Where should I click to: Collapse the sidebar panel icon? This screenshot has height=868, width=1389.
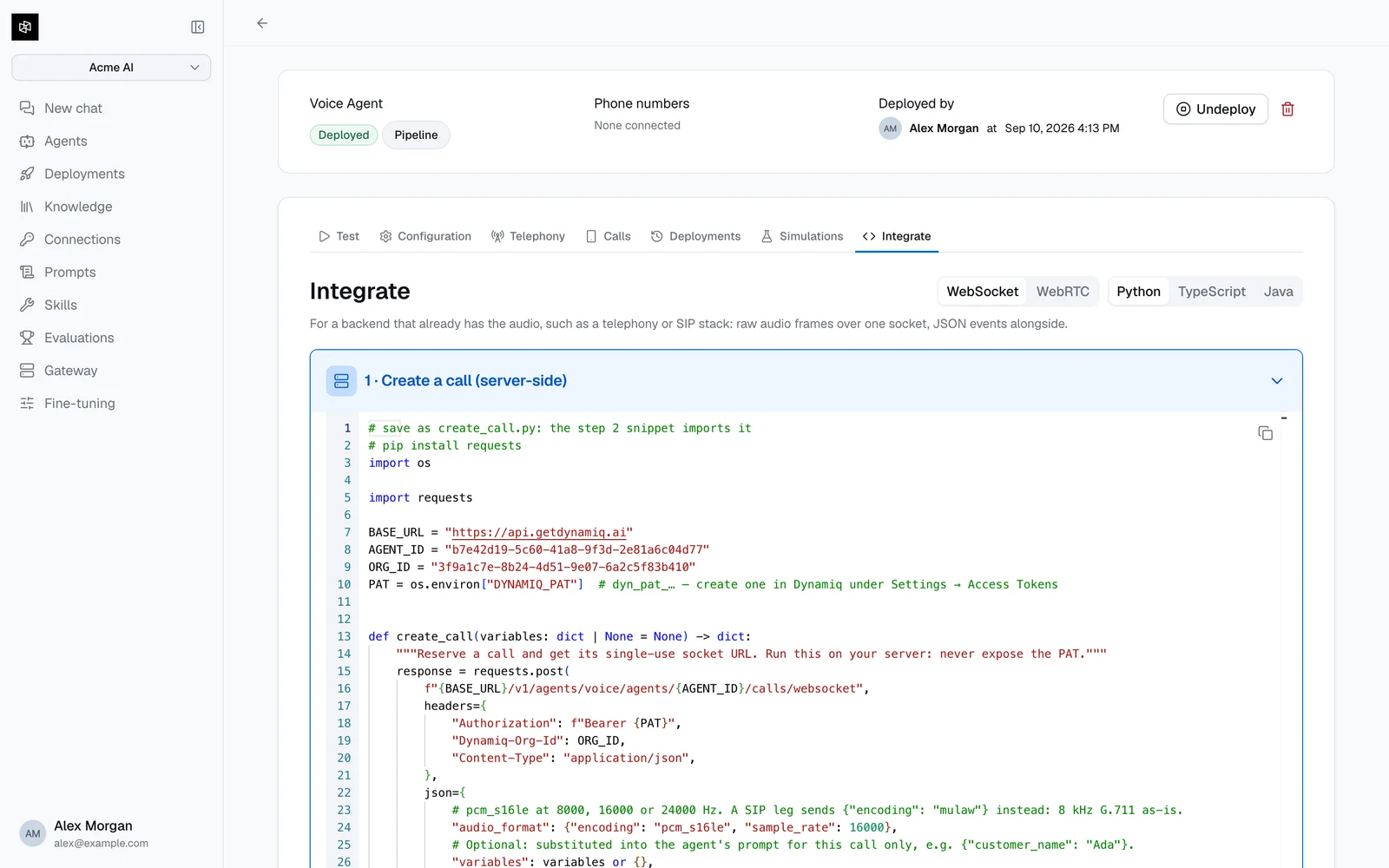pyautogui.click(x=198, y=27)
